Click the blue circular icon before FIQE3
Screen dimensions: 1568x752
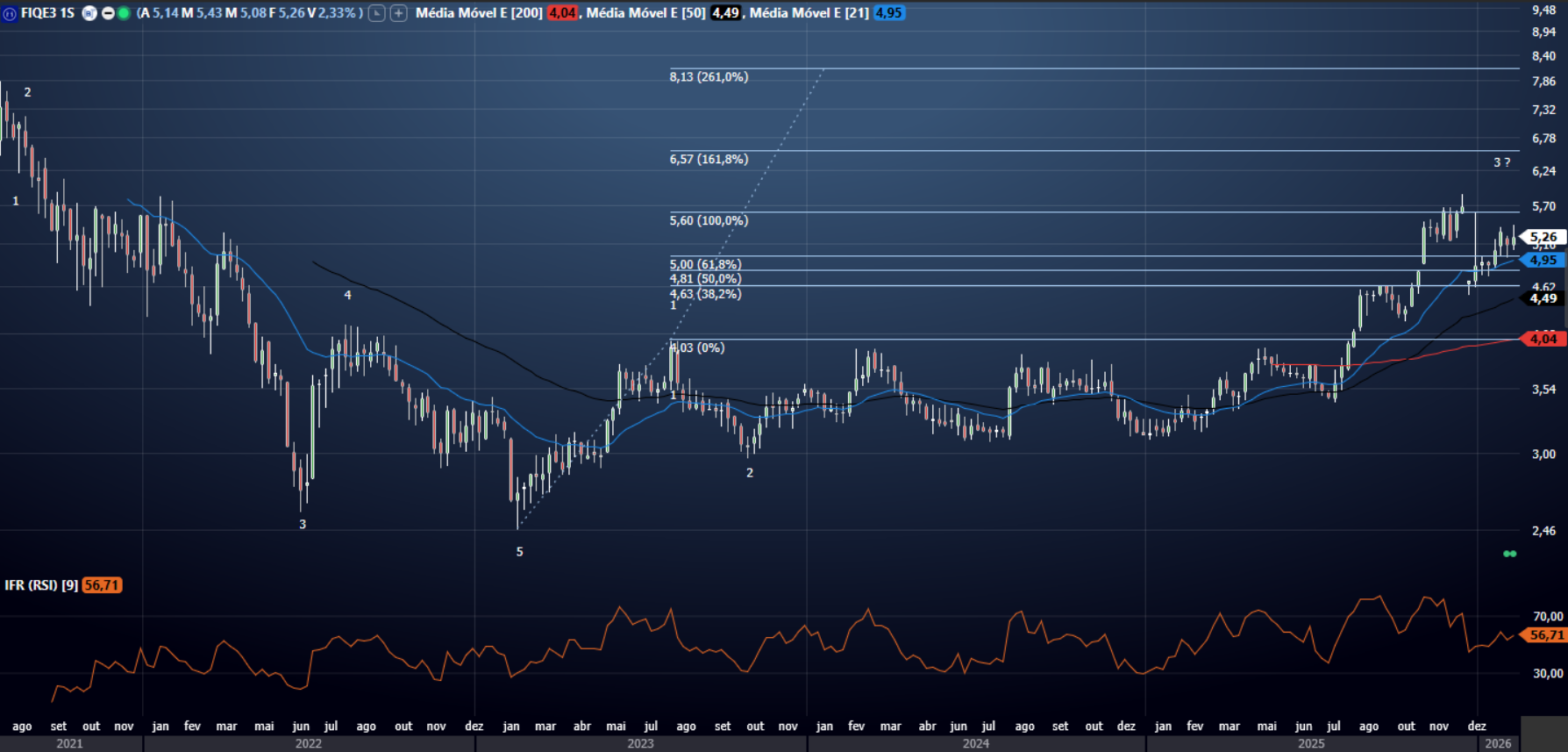tap(10, 13)
